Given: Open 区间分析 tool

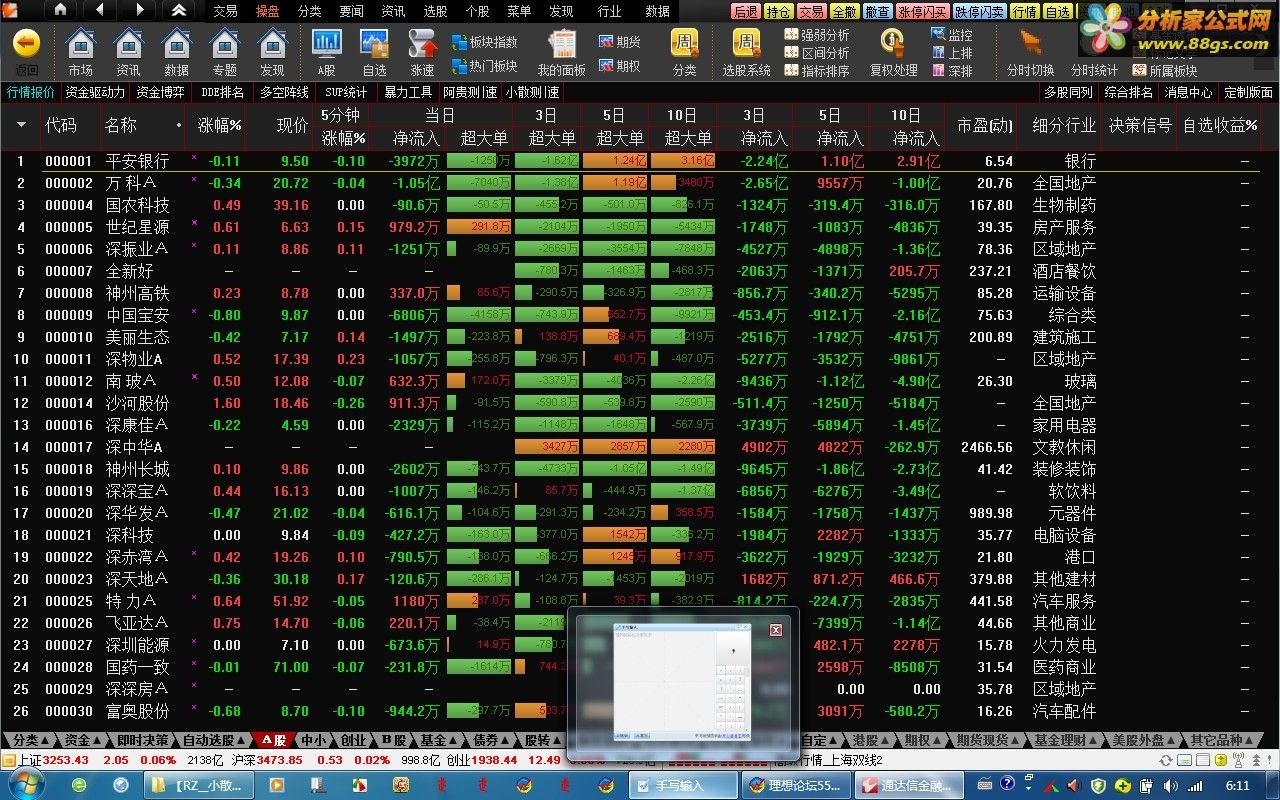Looking at the screenshot, I should click(817, 53).
